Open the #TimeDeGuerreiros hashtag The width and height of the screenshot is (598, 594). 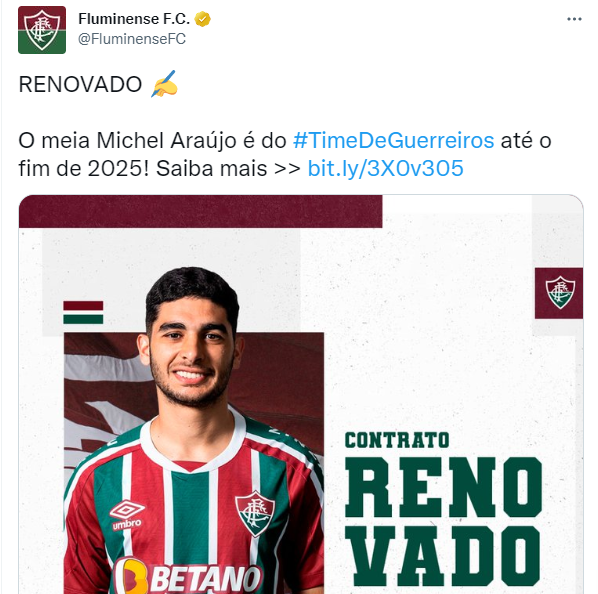(x=394, y=140)
